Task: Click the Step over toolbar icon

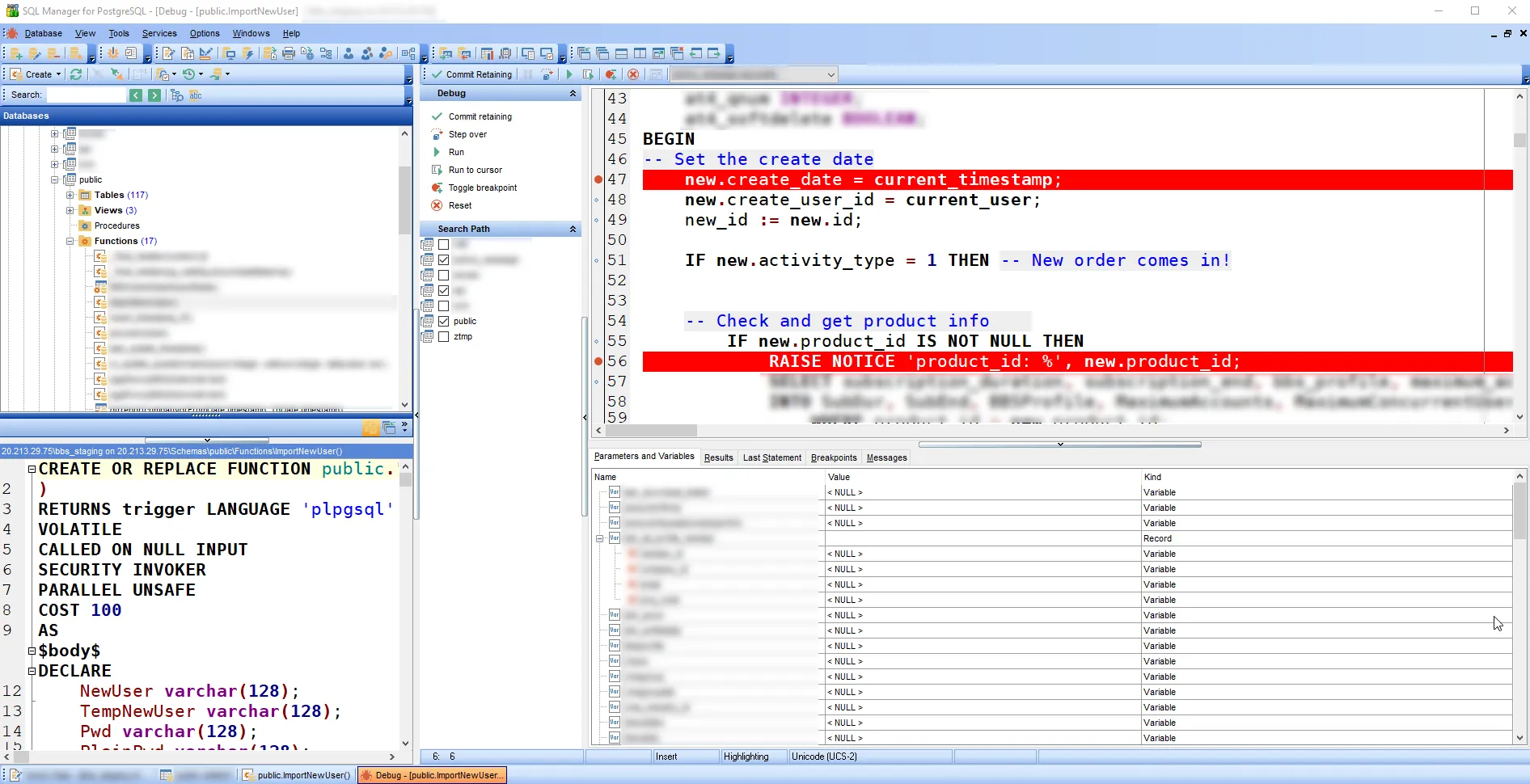Action: click(x=547, y=74)
